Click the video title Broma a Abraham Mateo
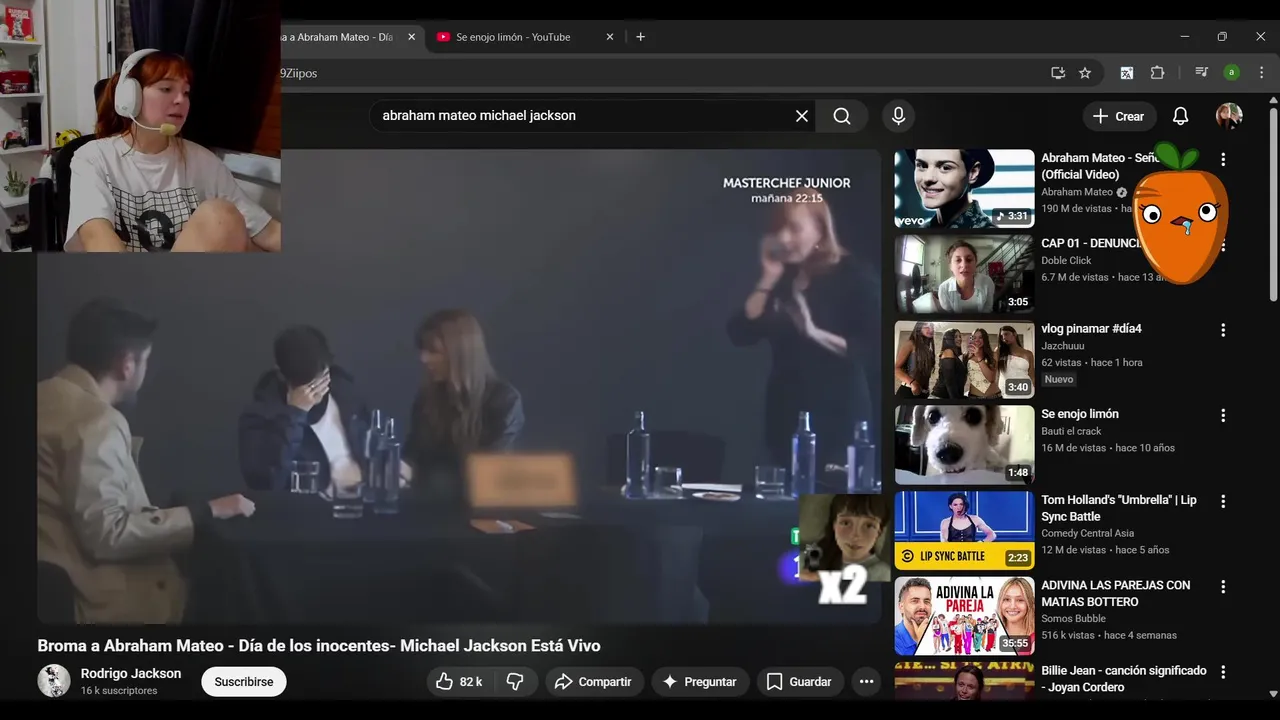 coord(319,646)
